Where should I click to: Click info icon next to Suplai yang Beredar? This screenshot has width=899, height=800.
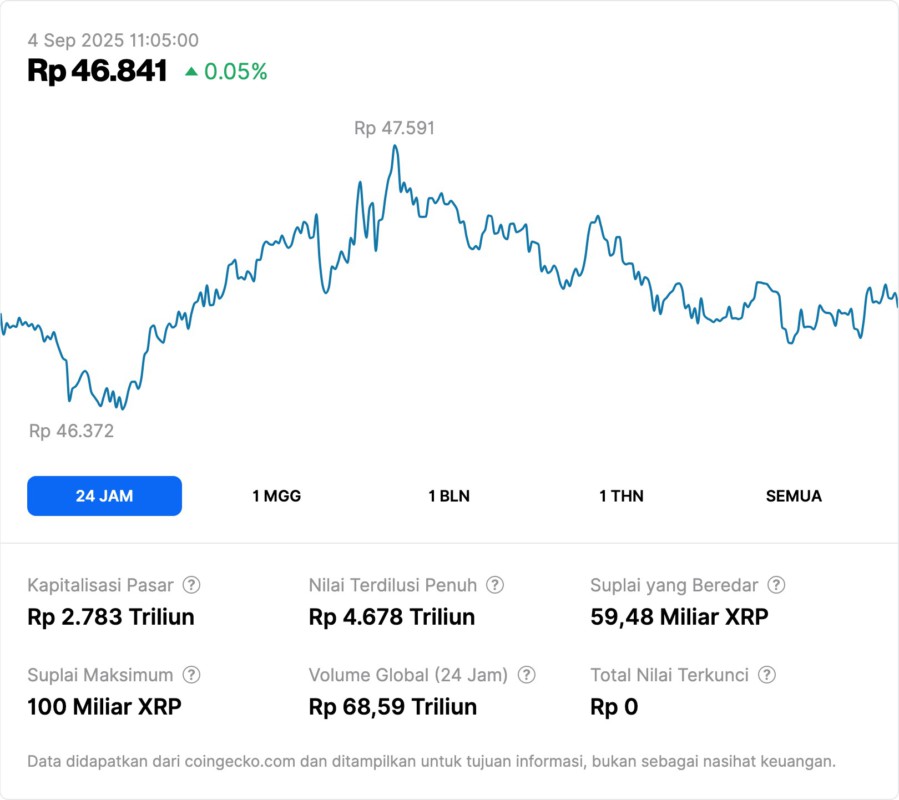click(776, 585)
